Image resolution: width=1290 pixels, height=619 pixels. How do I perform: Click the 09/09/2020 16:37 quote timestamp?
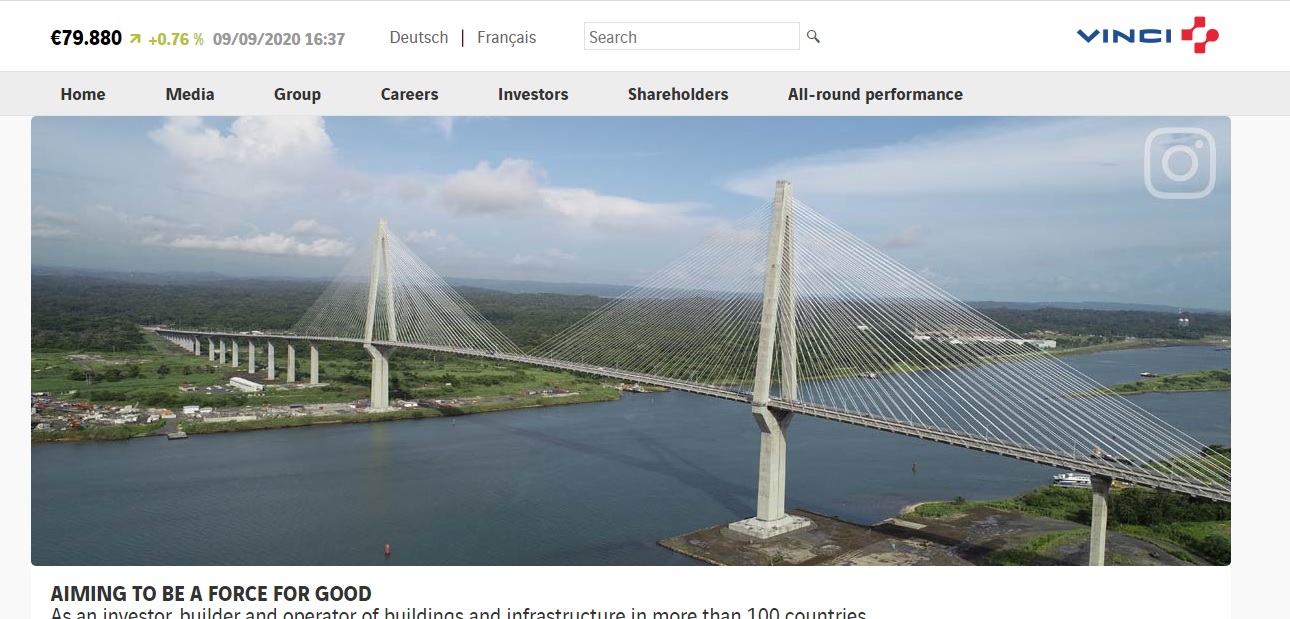pyautogui.click(x=279, y=39)
